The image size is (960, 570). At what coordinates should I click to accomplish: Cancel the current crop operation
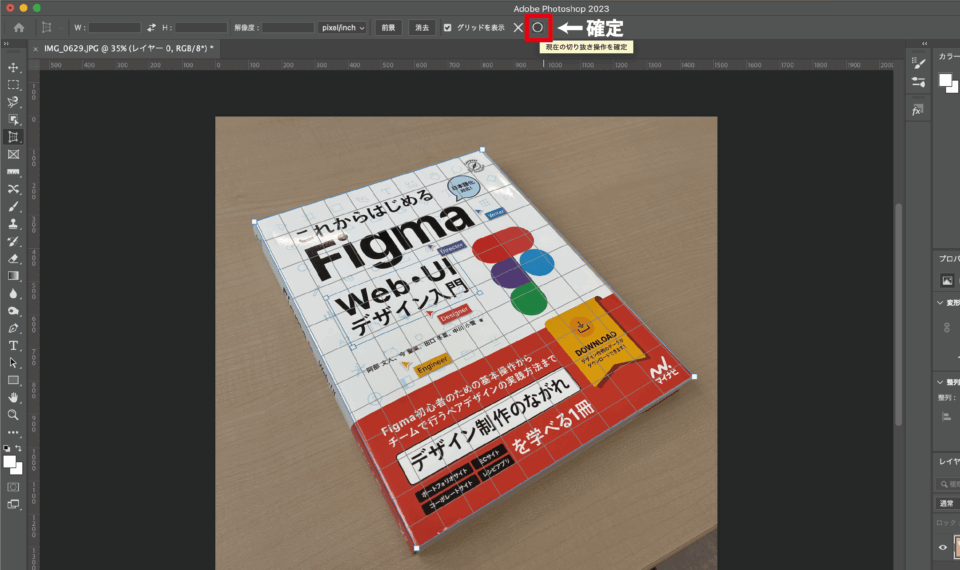coord(518,28)
